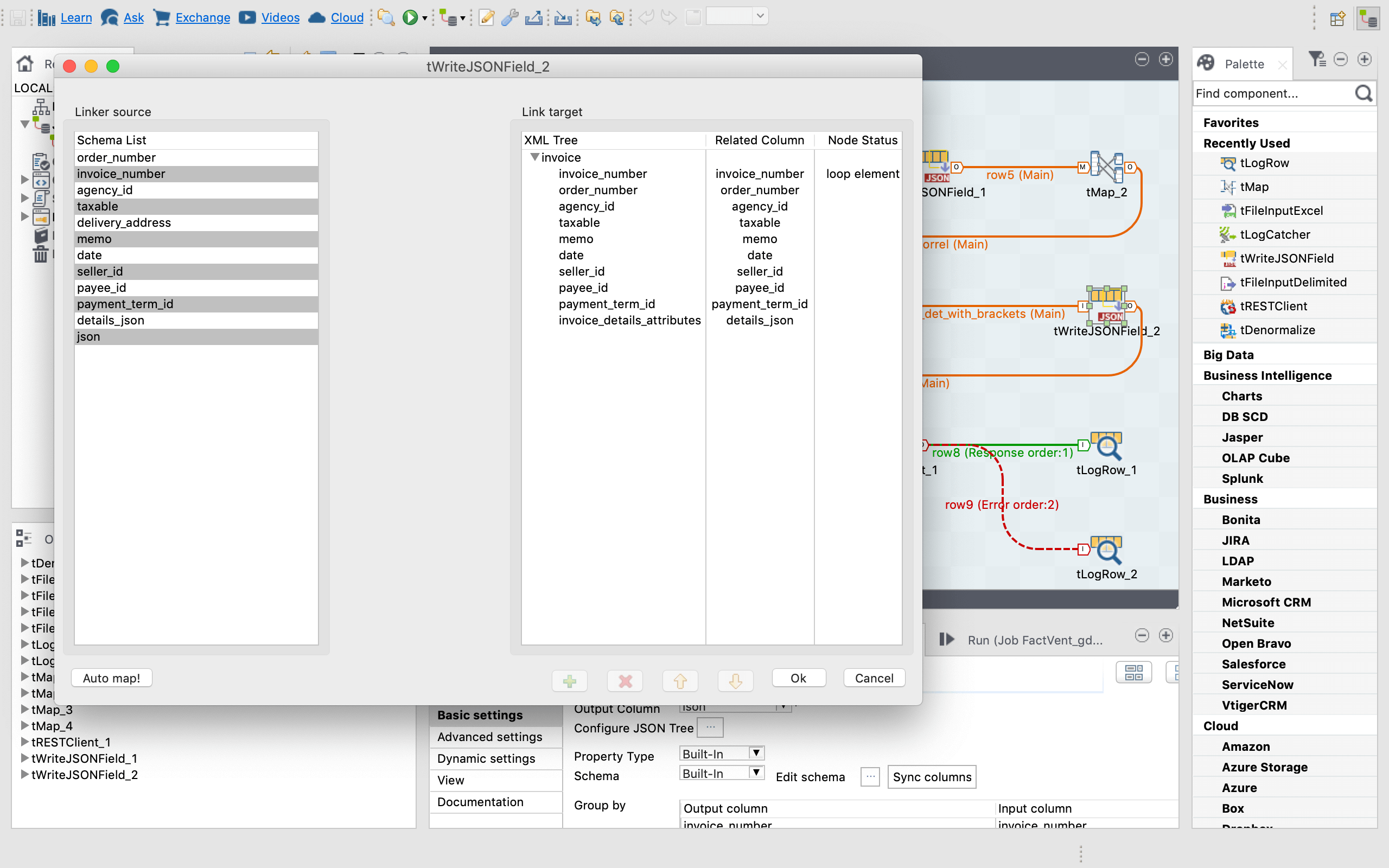Open the Business Intelligence palette category
Viewport: 1389px width, 868px height.
coord(1267,375)
